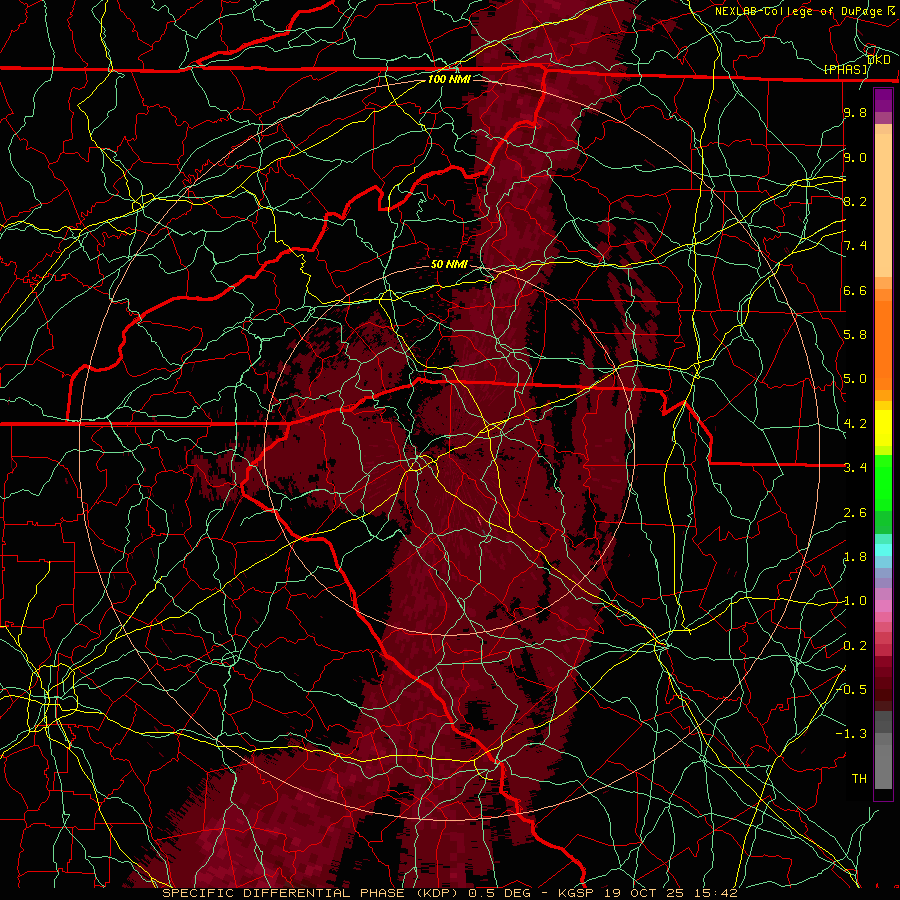The image size is (900, 900).
Task: Click the 1.8 scale value
Action: coord(855,557)
